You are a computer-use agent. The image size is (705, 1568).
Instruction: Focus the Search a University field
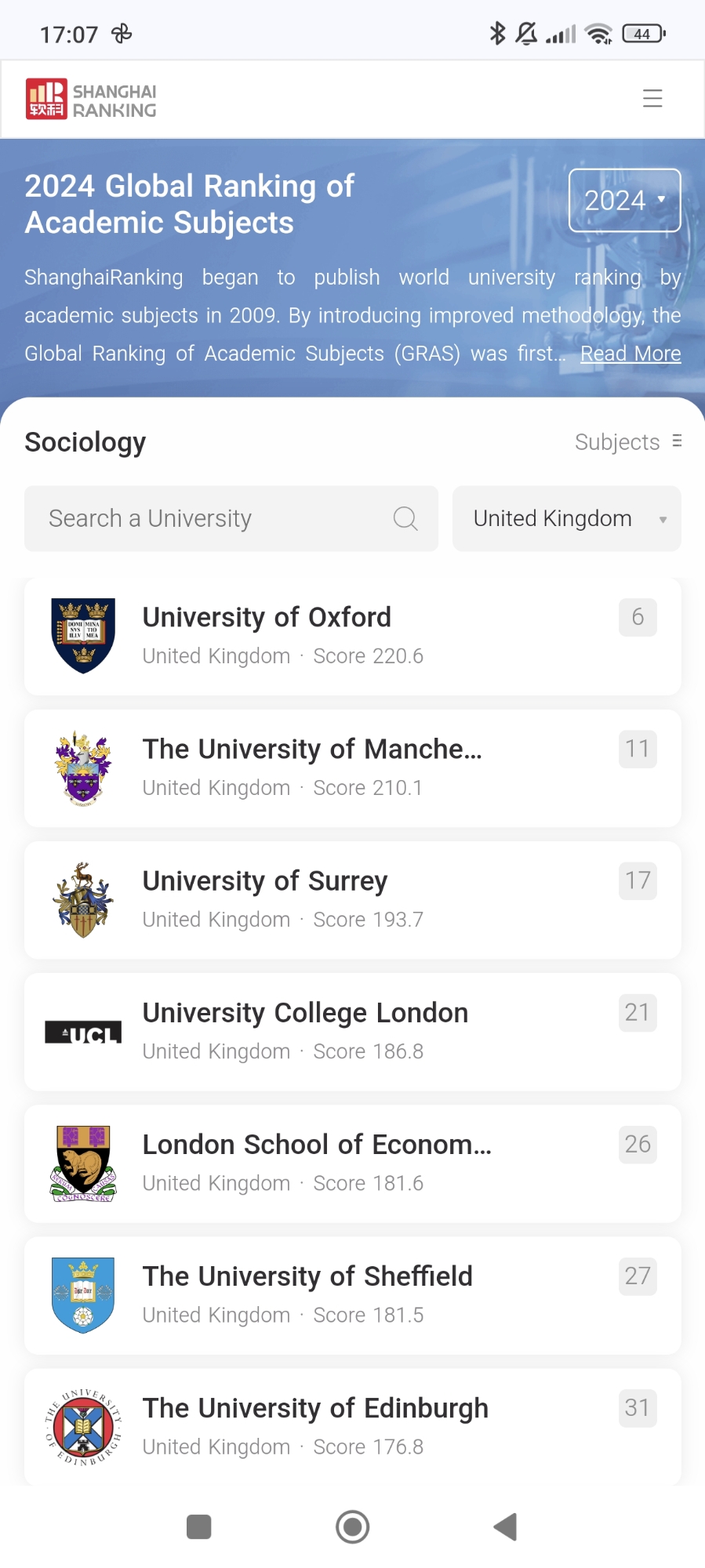(212, 519)
